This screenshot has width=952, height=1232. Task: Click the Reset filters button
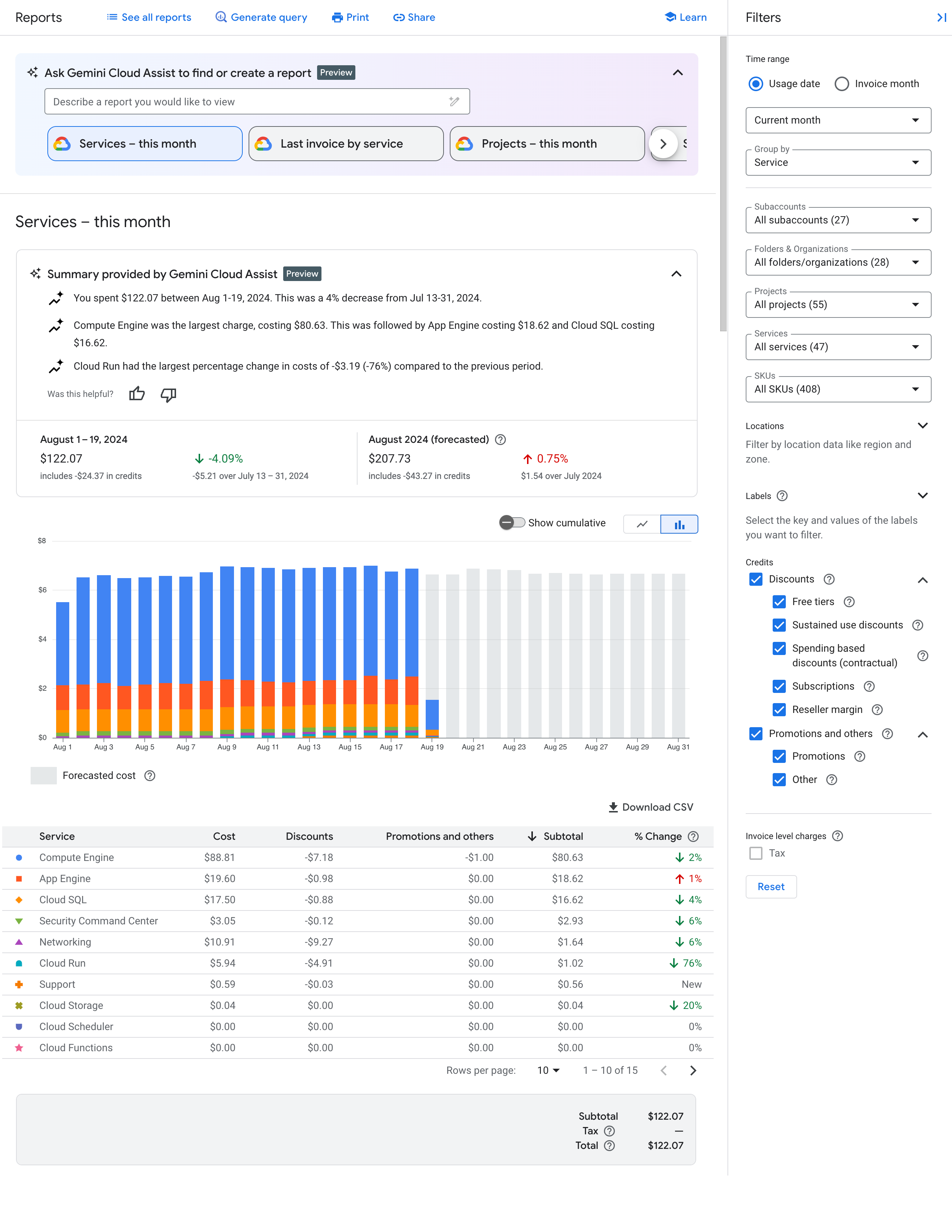770,886
